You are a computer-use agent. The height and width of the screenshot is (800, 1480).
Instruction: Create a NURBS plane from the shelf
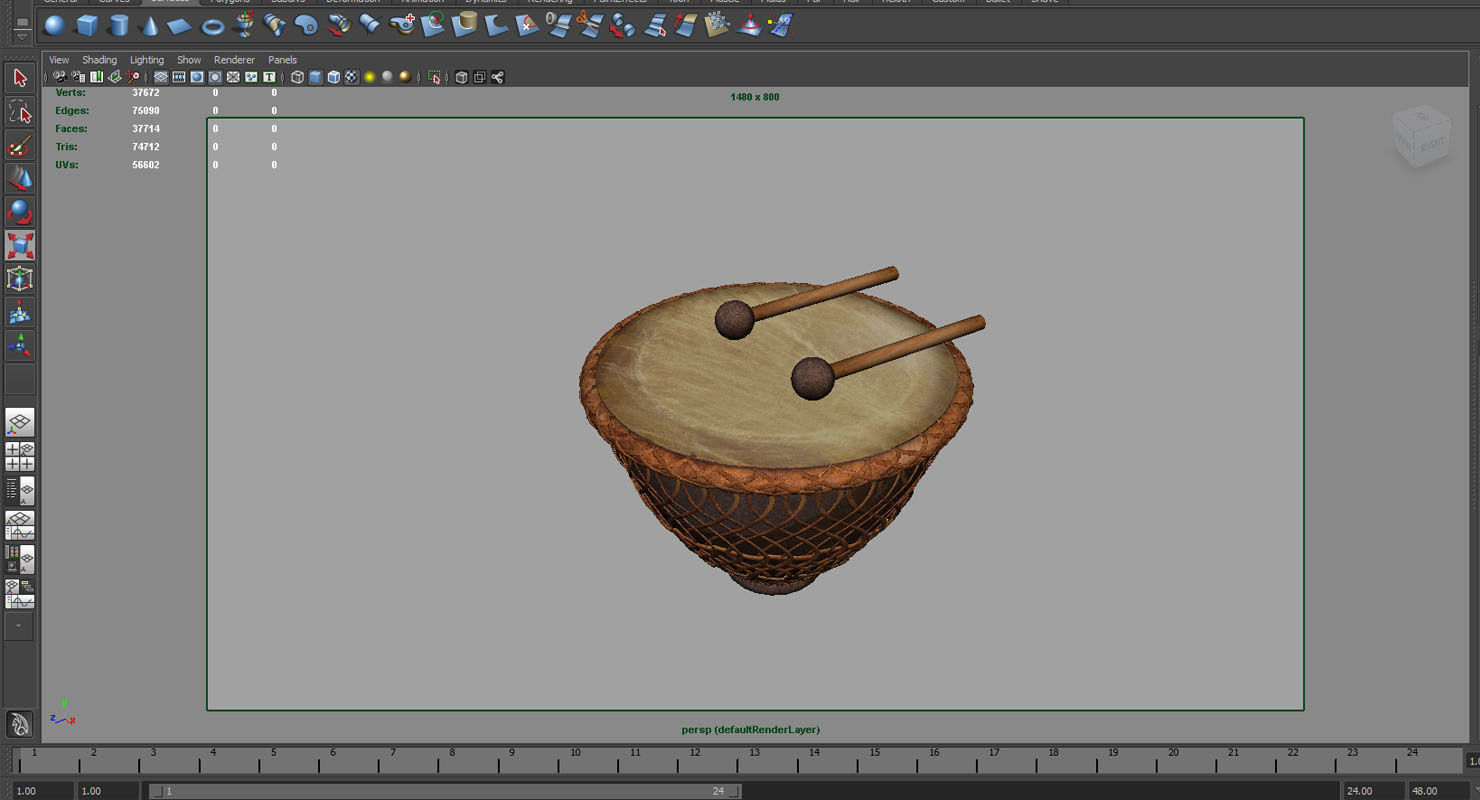(180, 25)
